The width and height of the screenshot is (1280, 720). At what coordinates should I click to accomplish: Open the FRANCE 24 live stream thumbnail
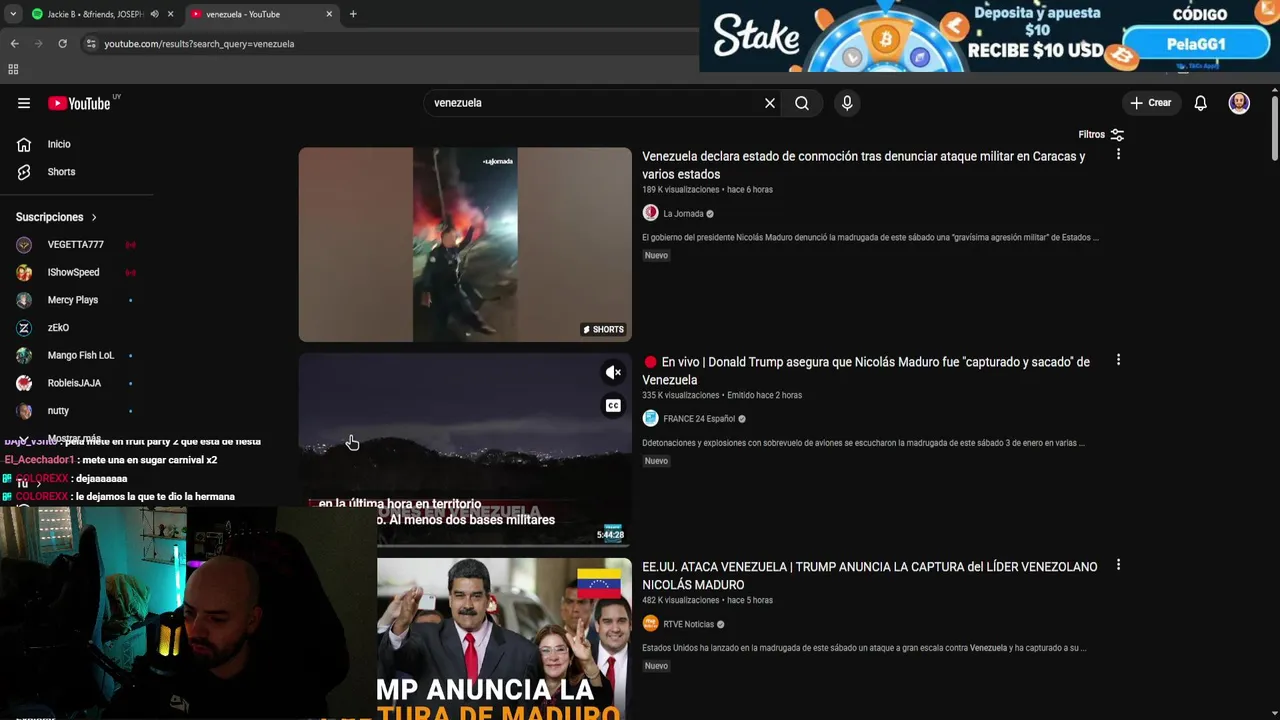(x=465, y=450)
